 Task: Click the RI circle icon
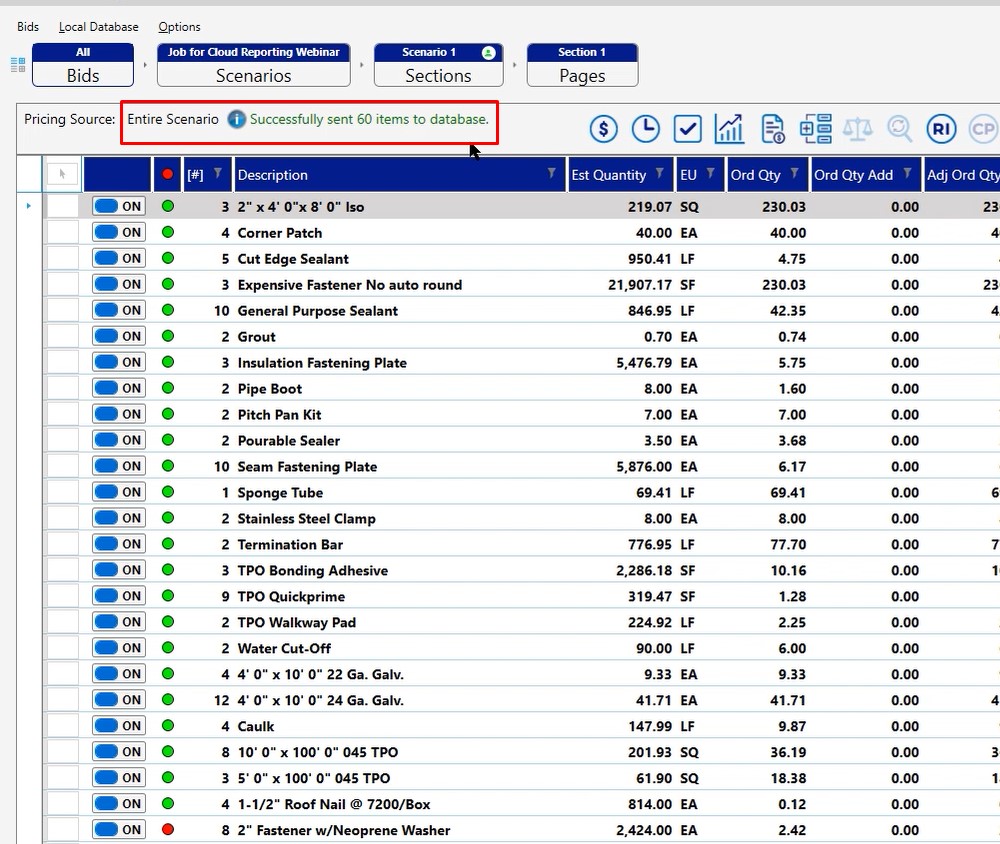tap(941, 128)
